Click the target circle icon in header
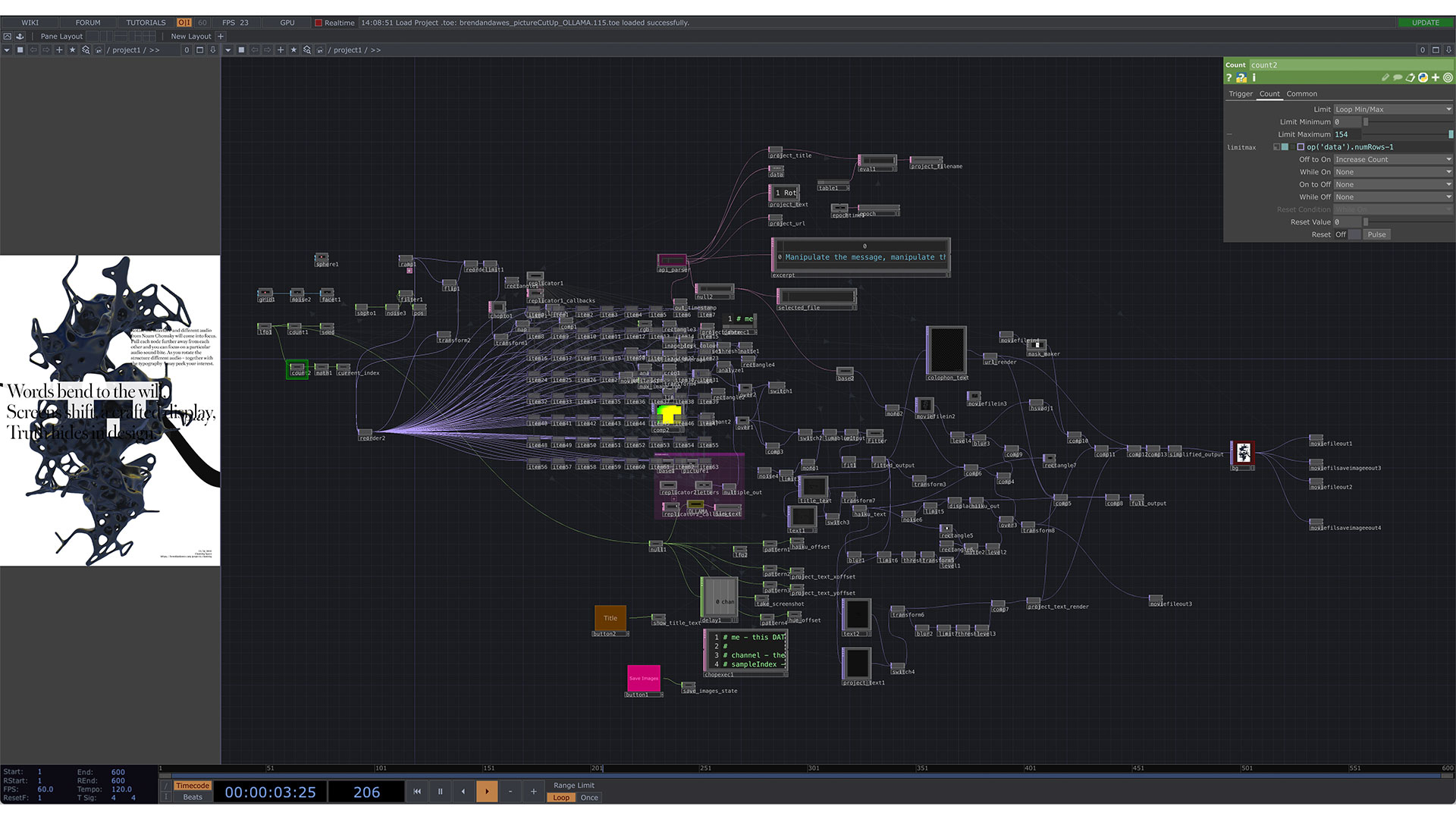This screenshot has height=819, width=1456. (1448, 77)
